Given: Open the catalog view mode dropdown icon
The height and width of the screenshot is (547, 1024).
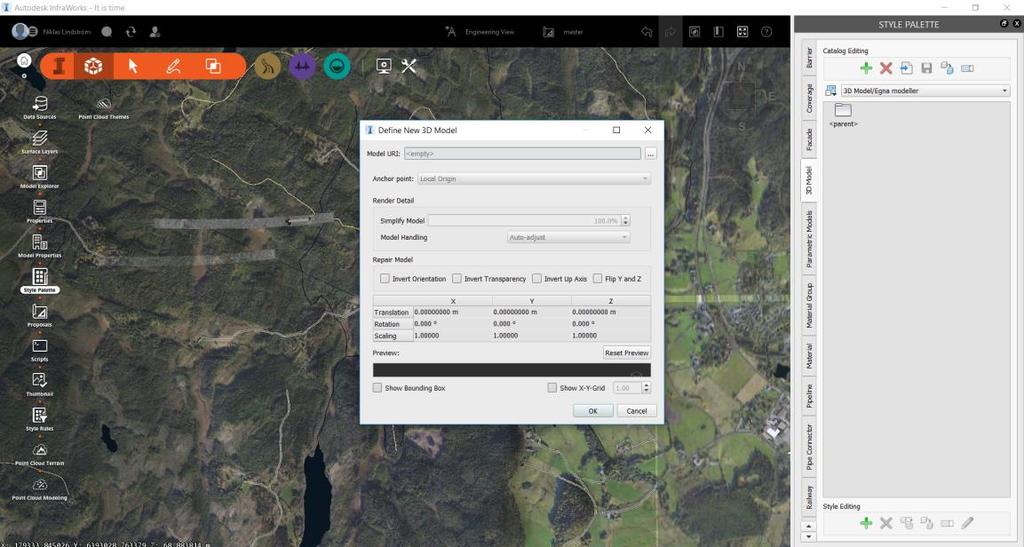Looking at the screenshot, I should tap(831, 91).
